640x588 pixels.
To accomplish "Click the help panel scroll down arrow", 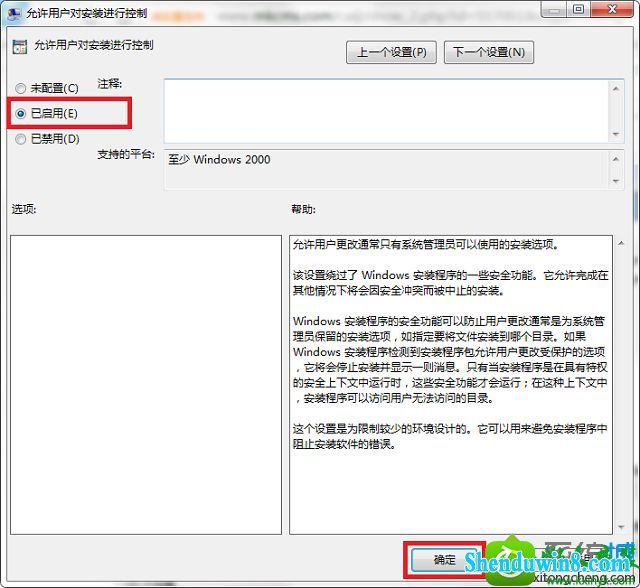I will [x=621, y=528].
